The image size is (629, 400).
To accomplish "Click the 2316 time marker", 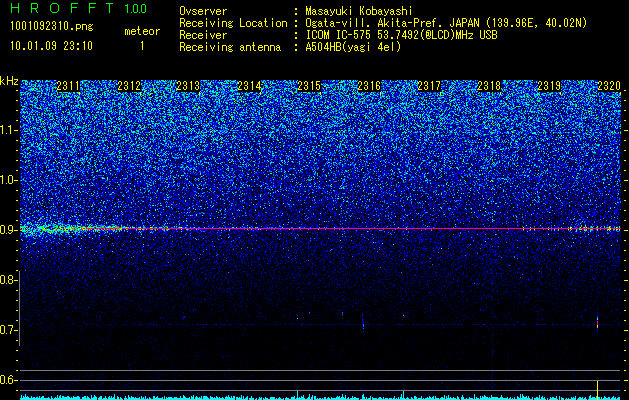I will point(369,86).
